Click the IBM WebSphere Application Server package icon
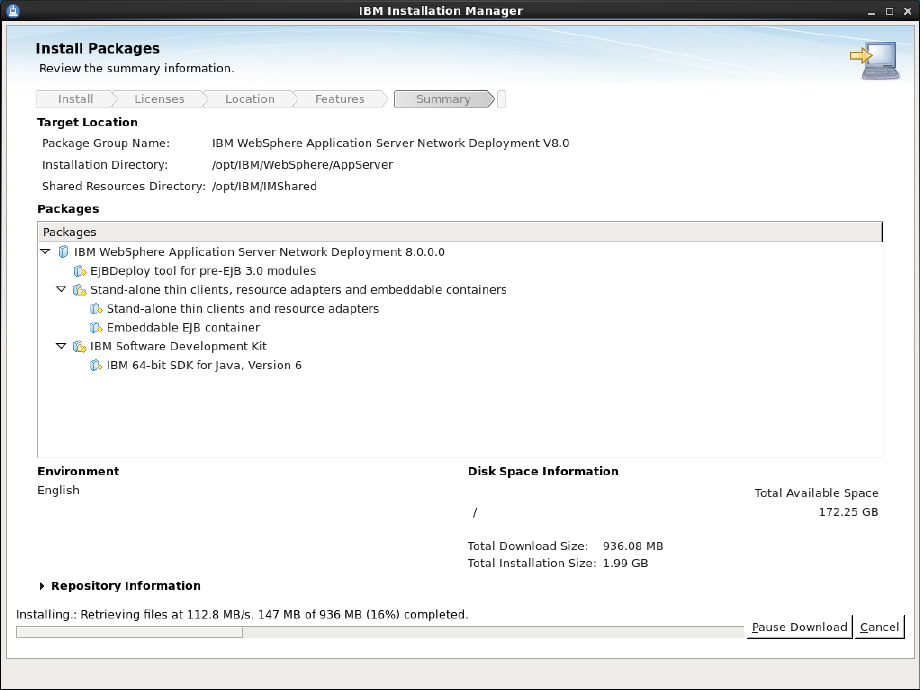 [63, 252]
